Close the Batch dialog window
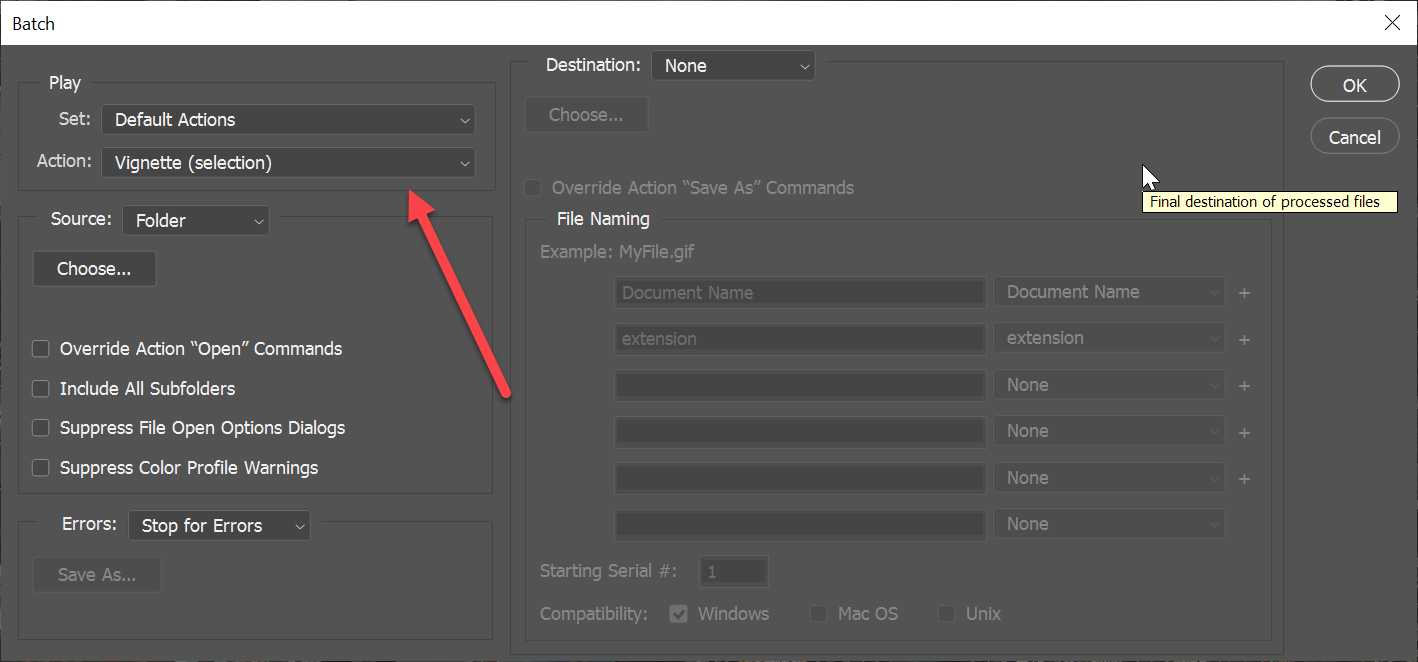The height and width of the screenshot is (662, 1418). point(1392,23)
